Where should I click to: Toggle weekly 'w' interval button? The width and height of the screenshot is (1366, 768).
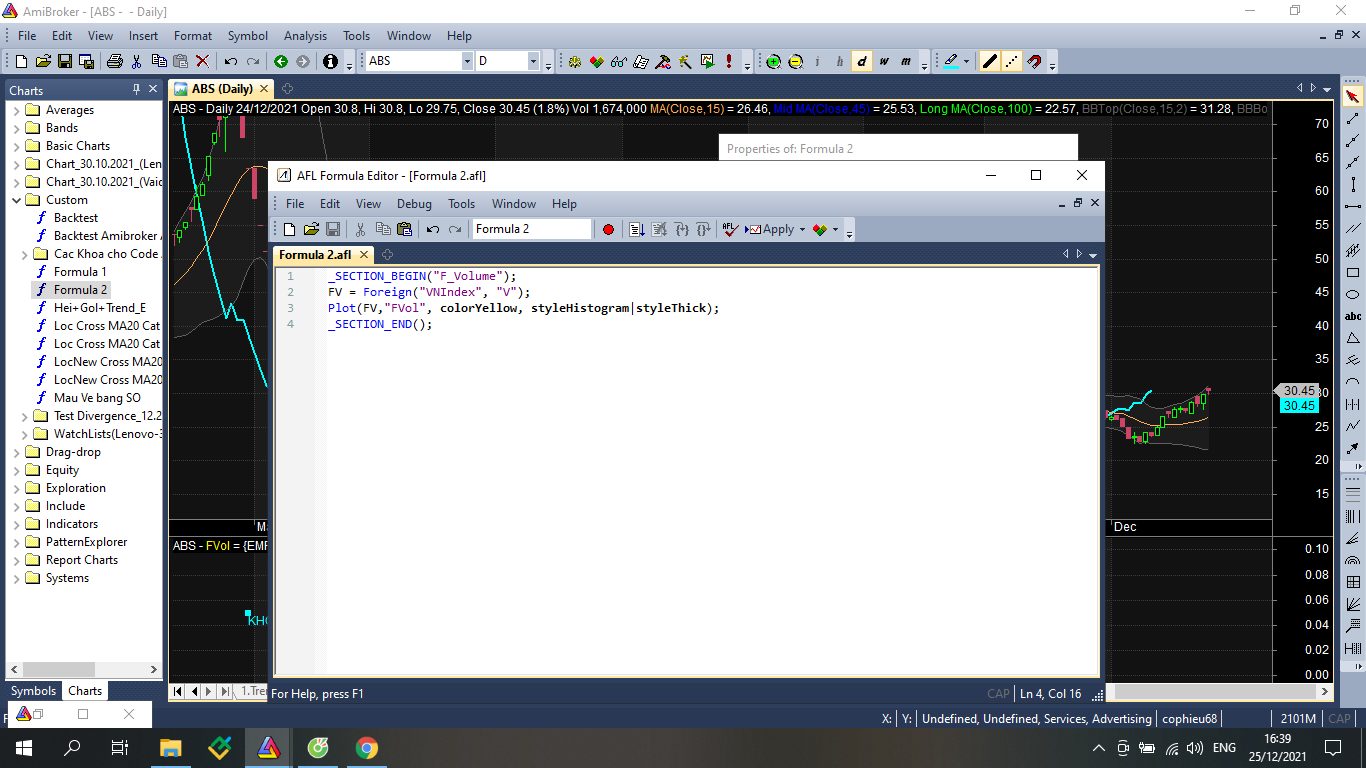[x=884, y=62]
